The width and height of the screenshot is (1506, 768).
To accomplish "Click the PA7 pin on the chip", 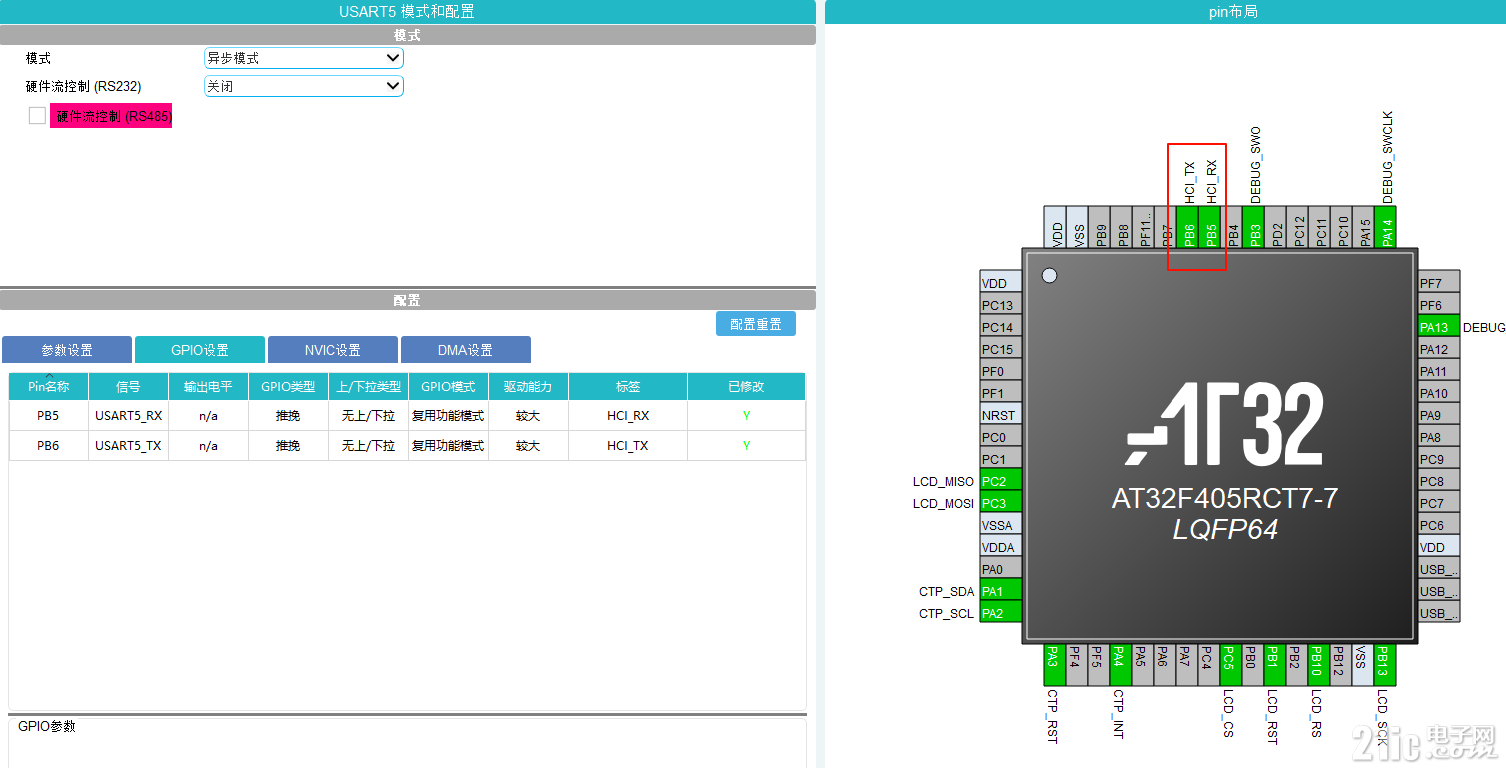I will point(1185,665).
